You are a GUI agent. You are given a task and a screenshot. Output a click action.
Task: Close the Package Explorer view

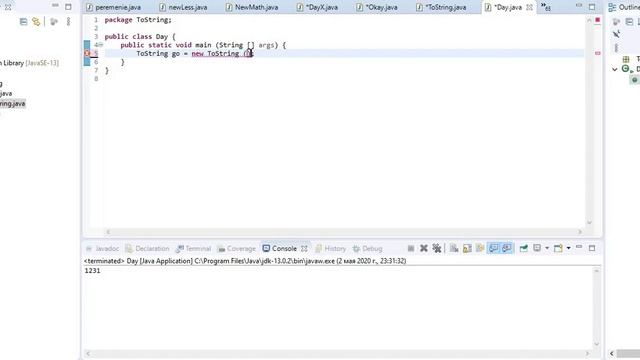click(x=8, y=7)
